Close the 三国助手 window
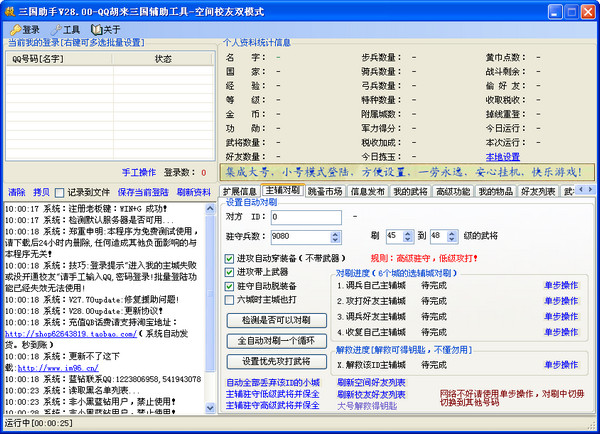Viewport: 600px width, 434px height. [588, 12]
